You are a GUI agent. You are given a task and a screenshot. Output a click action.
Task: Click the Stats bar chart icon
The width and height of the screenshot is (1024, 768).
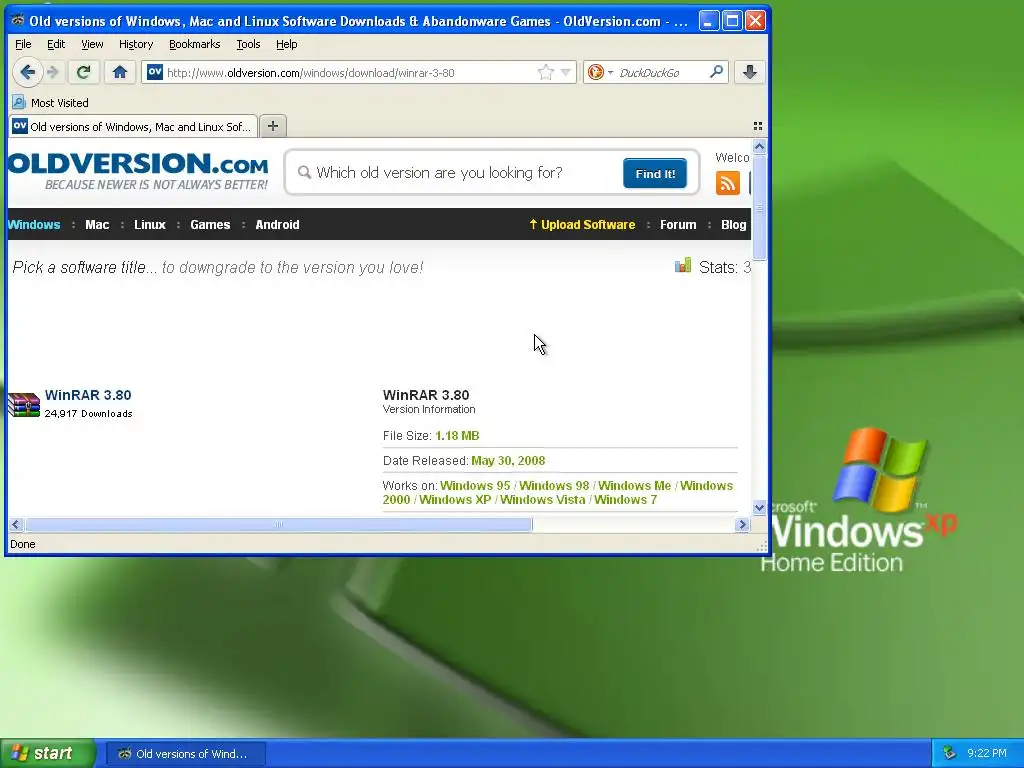tap(682, 265)
